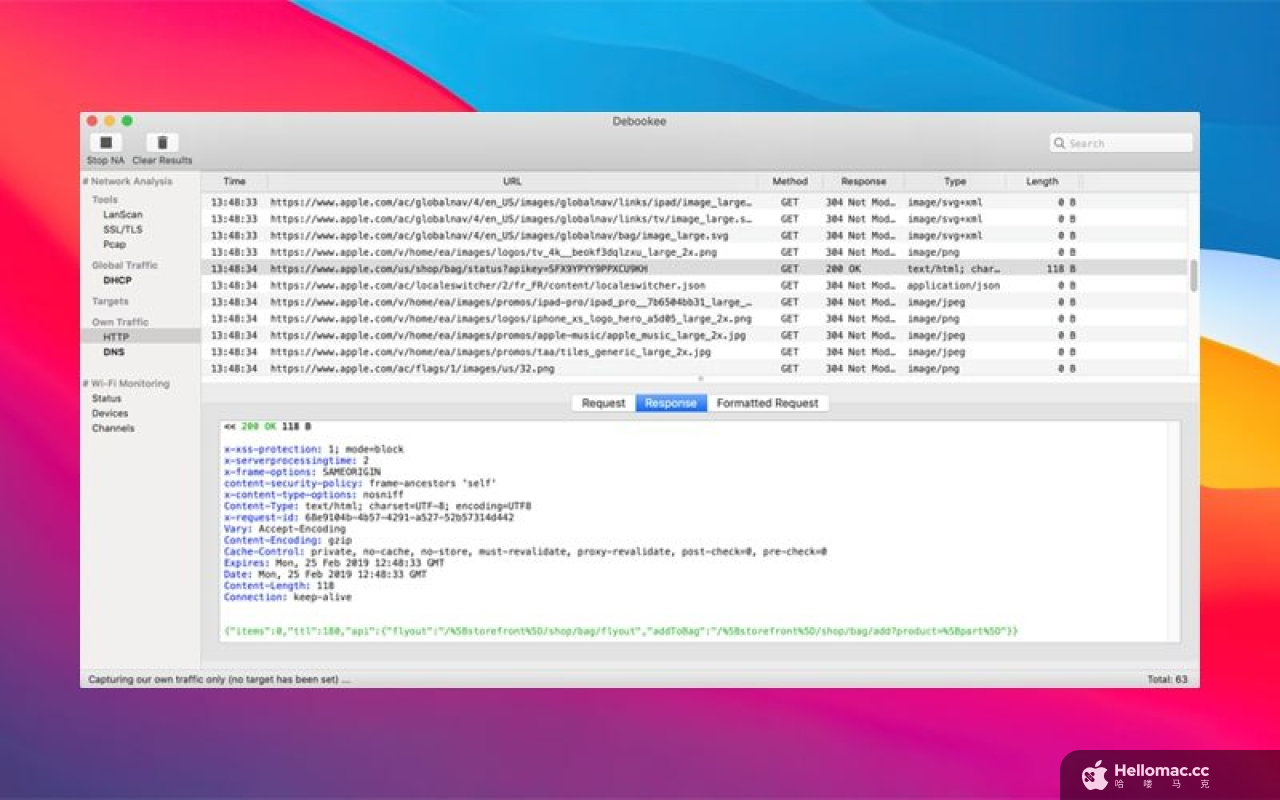Select DNS under Own Traffic
The width and height of the screenshot is (1280, 800).
click(113, 352)
